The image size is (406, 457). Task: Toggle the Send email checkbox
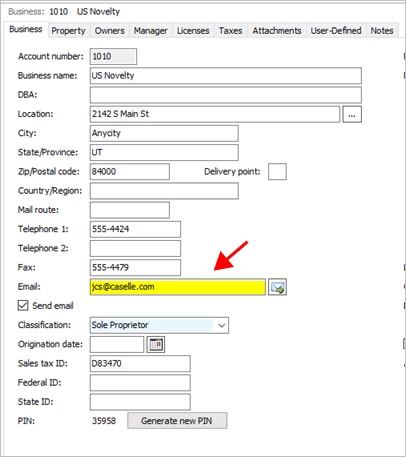[23, 305]
